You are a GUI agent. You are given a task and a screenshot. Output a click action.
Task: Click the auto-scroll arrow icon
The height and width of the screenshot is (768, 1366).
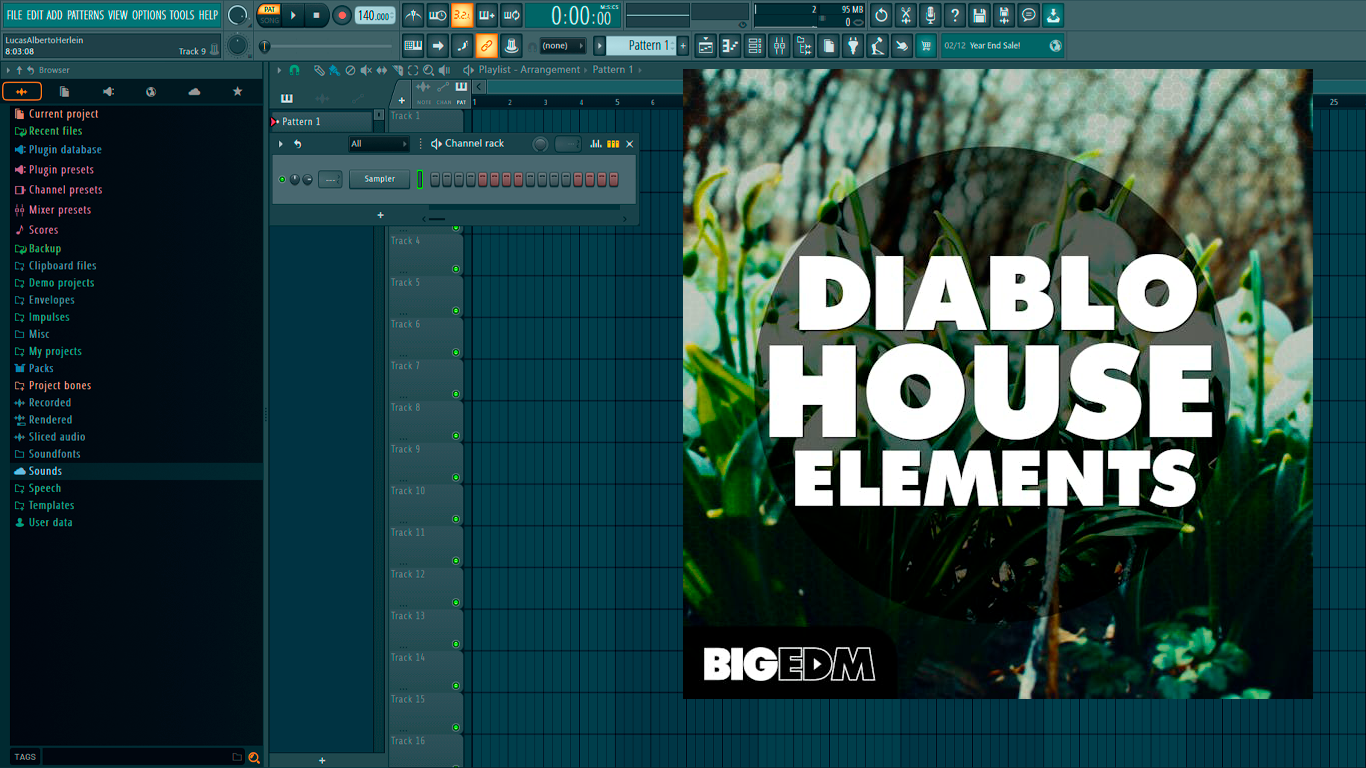click(438, 45)
